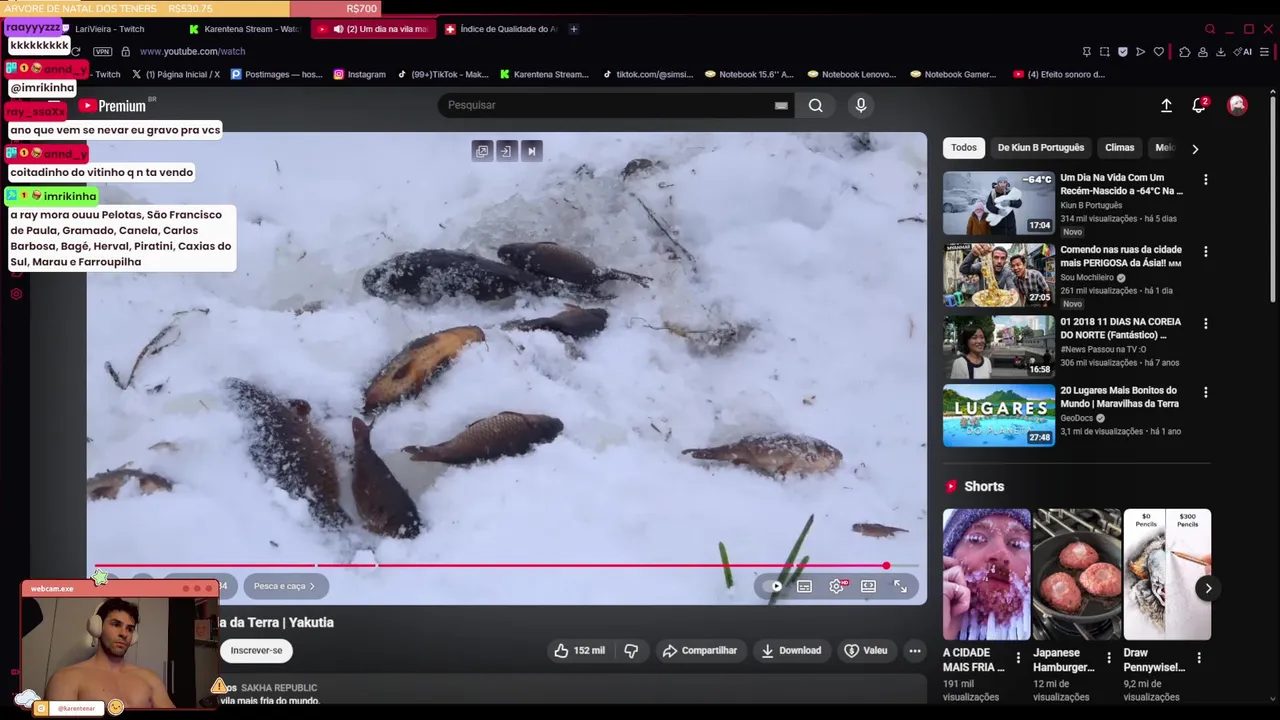Open options menu for 20 Lugares video
Image resolution: width=1280 pixels, height=720 pixels.
[x=1205, y=393]
